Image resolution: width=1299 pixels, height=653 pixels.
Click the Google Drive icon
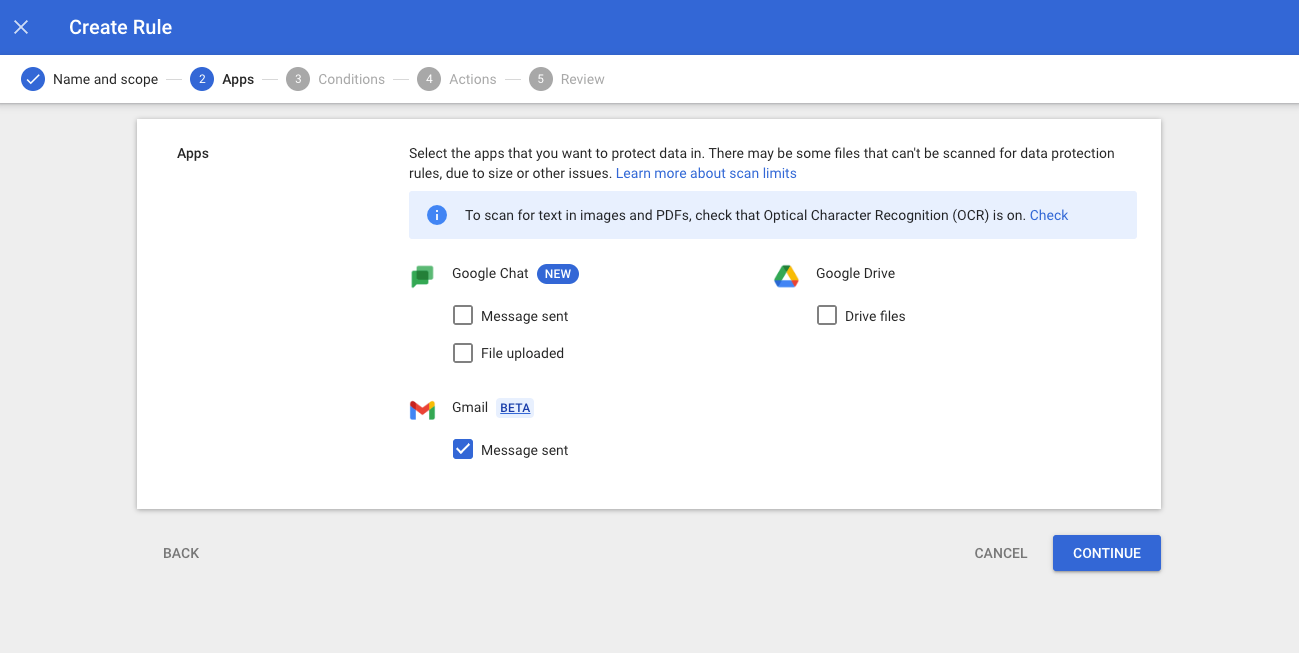(x=786, y=276)
